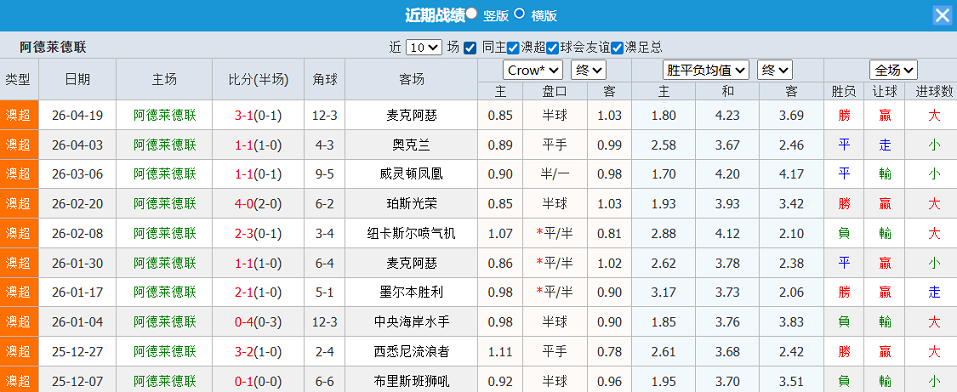Click score 3-2(1-0) on 25-12-27
The width and height of the screenshot is (957, 392).
(258, 351)
